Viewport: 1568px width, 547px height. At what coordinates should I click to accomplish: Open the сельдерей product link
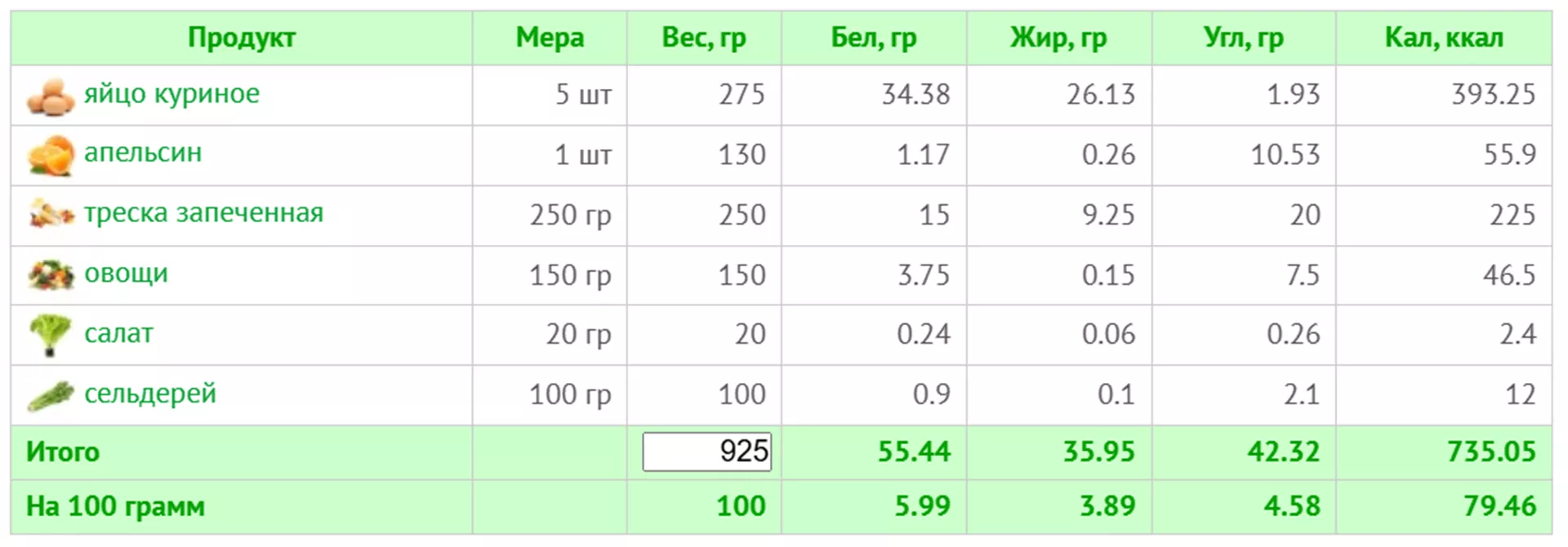point(150,394)
